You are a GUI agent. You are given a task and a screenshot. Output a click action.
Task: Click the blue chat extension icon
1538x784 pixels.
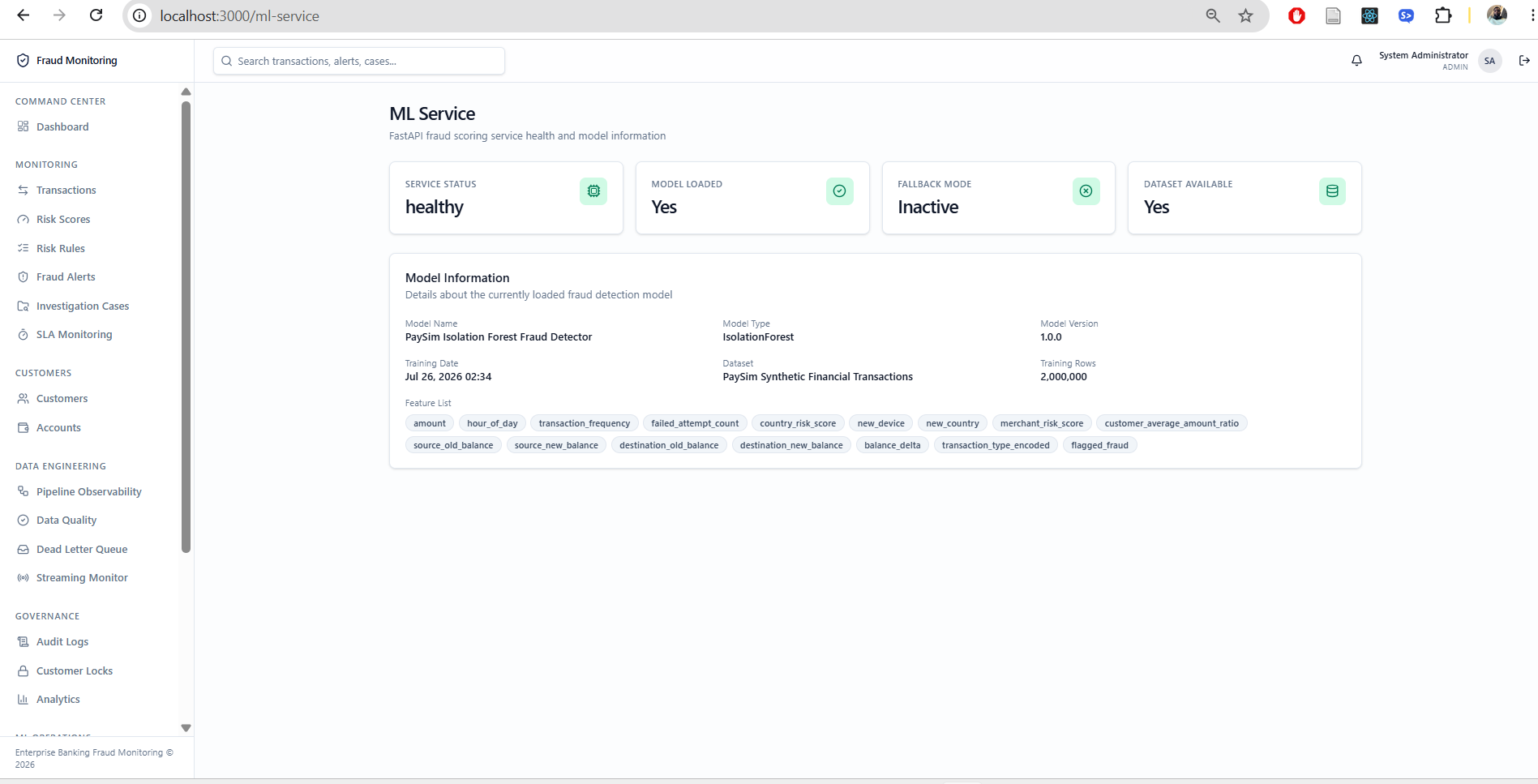(x=1406, y=15)
